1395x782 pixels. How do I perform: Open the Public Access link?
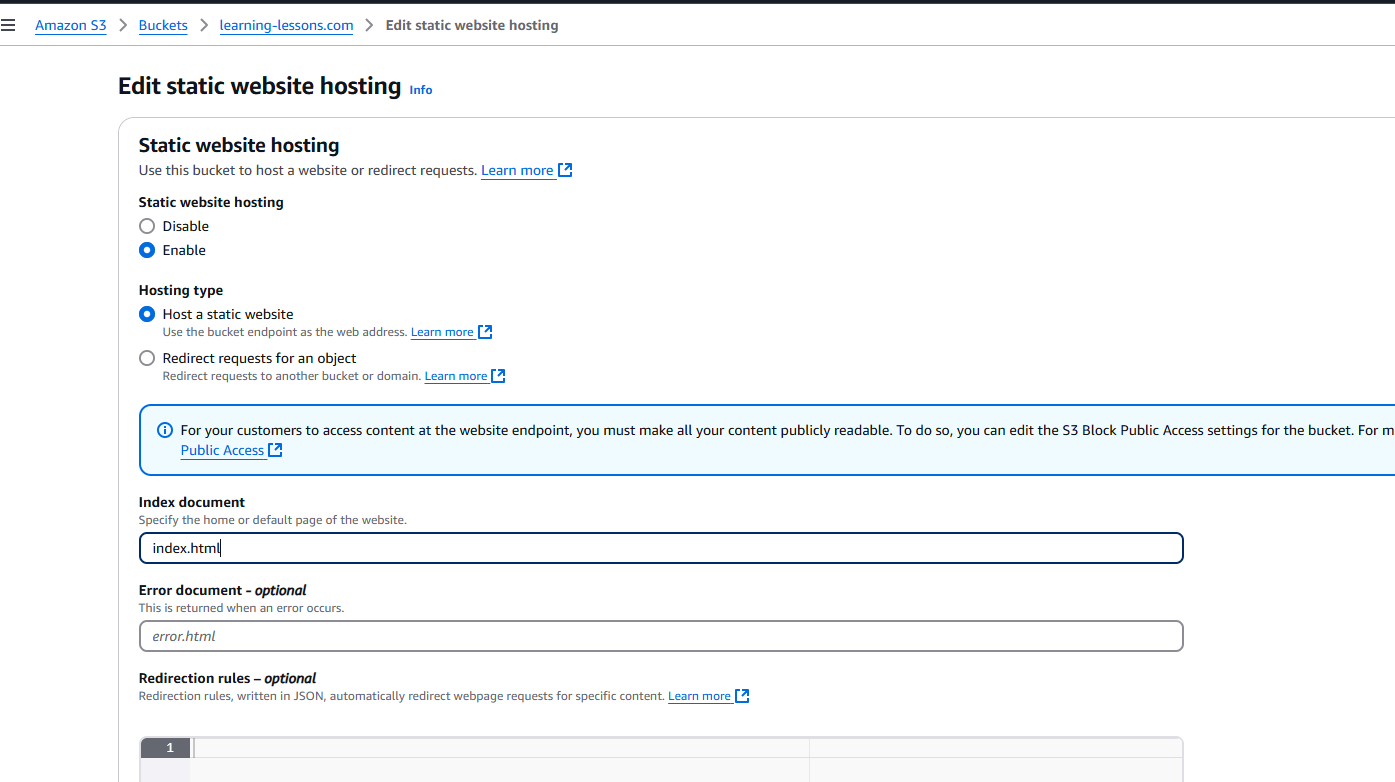pos(222,451)
